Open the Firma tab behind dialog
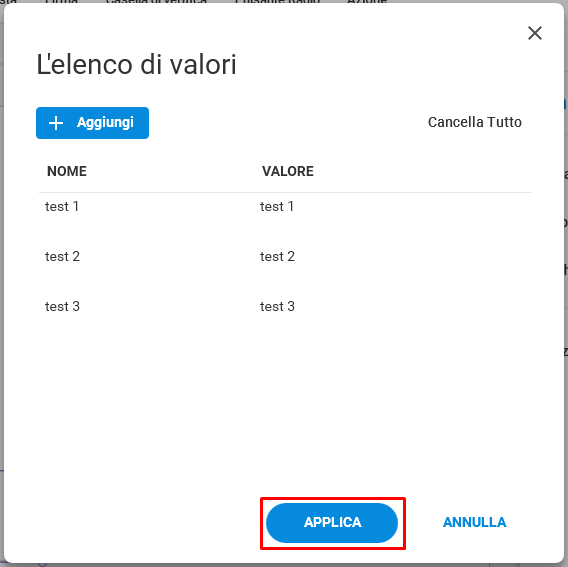The width and height of the screenshot is (568, 567). pyautogui.click(x=61, y=2)
